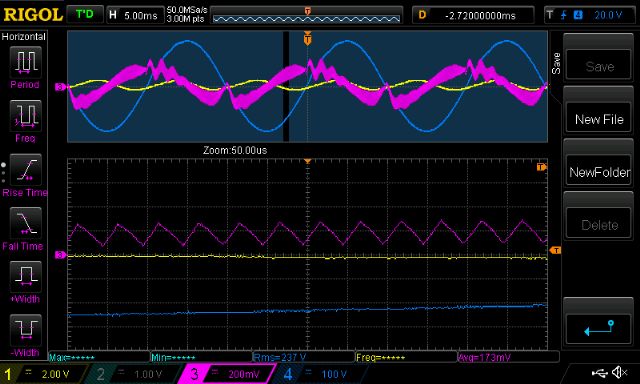Toggle the muted speaker sound icon
The width and height of the screenshot is (640, 384).
(620, 372)
